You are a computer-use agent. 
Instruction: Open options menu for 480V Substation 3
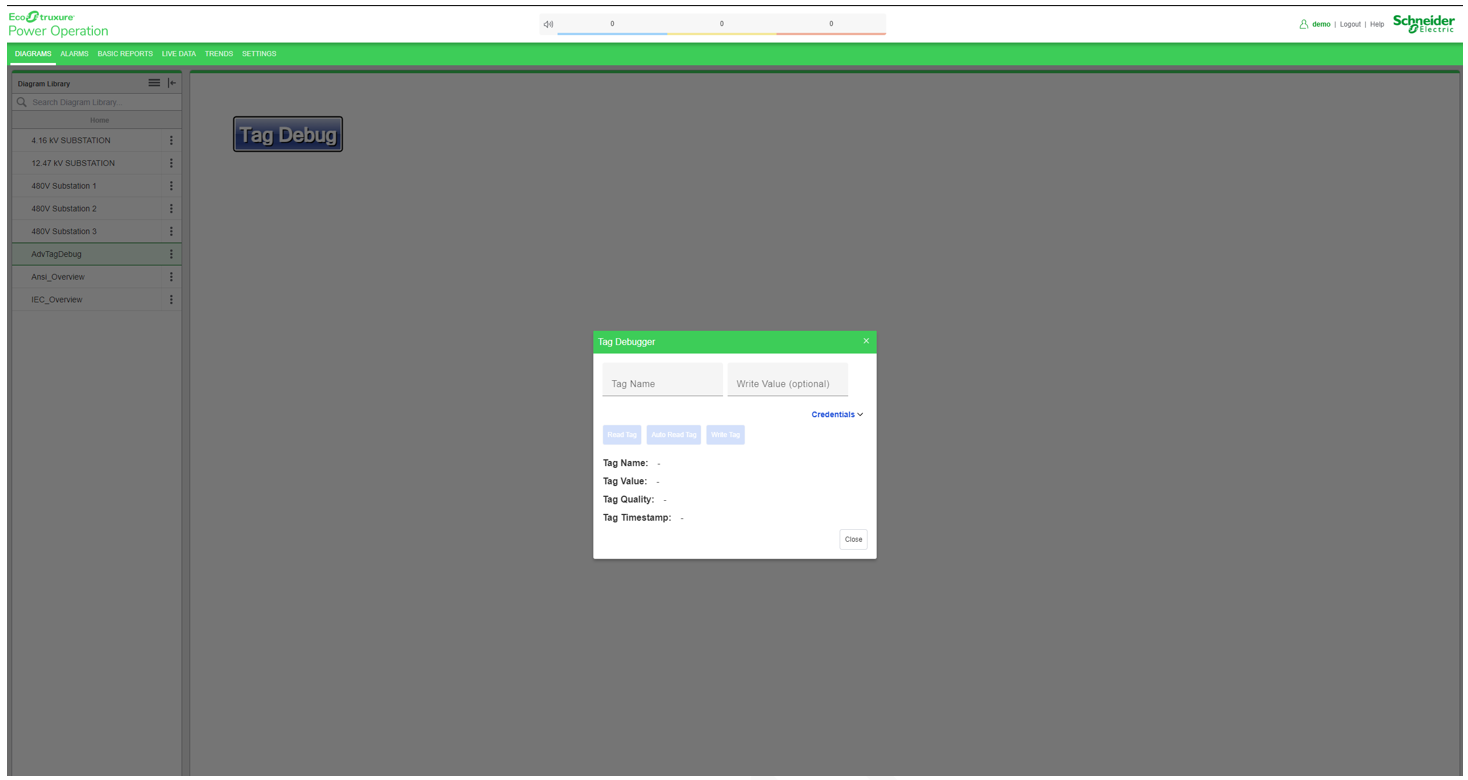pos(171,232)
